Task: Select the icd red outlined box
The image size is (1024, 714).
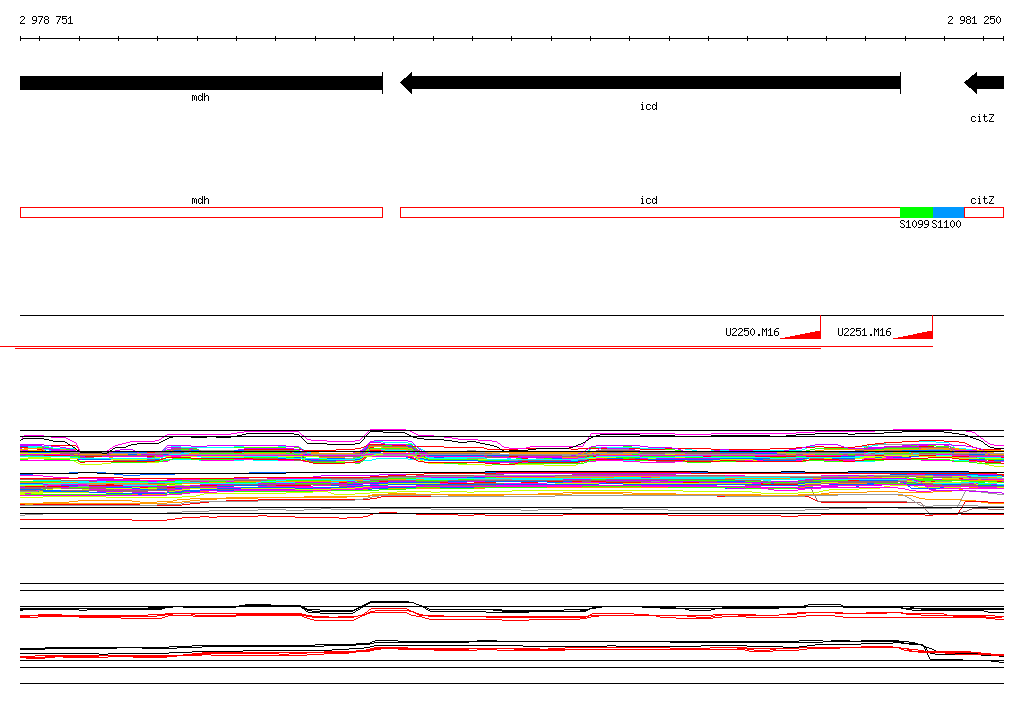Action: (x=650, y=212)
